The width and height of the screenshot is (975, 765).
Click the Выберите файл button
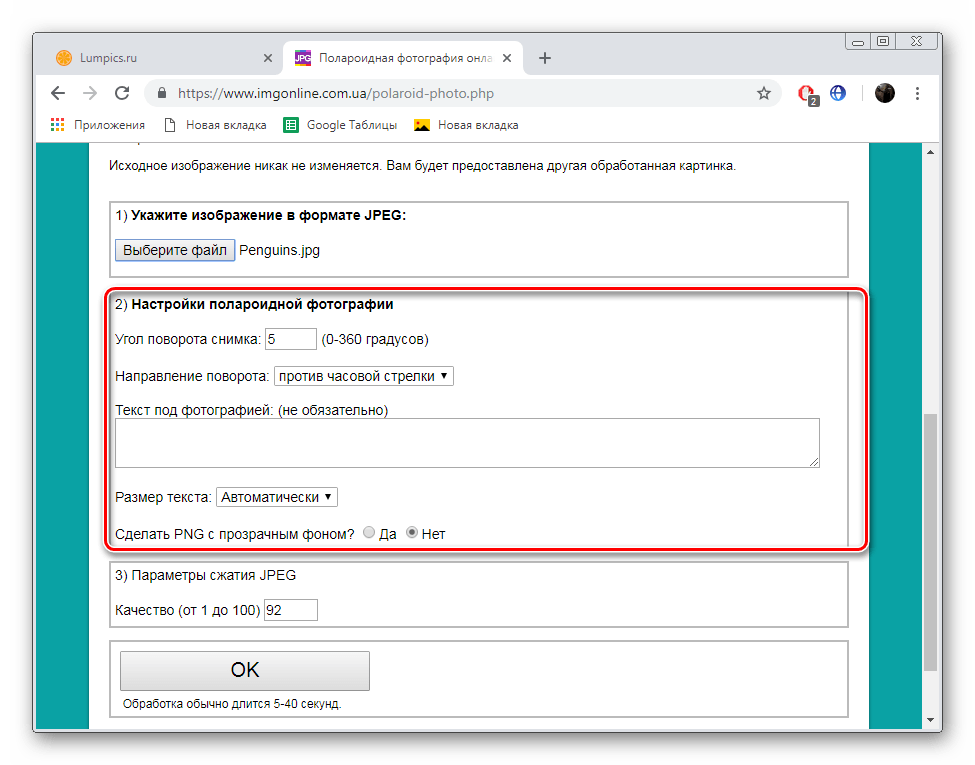tap(175, 250)
